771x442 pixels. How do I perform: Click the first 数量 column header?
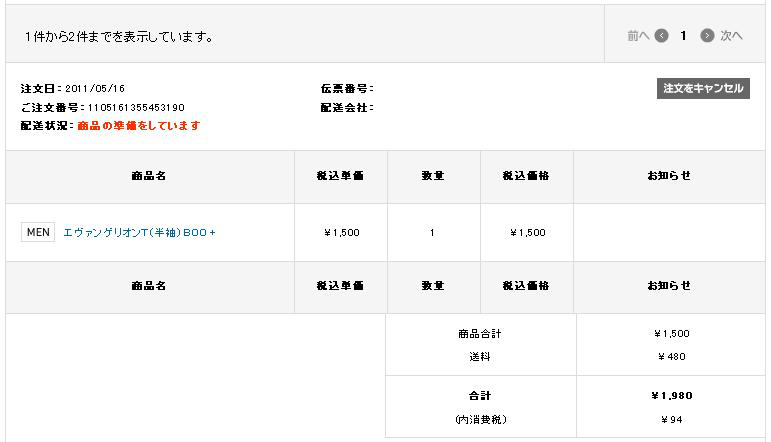click(x=433, y=176)
